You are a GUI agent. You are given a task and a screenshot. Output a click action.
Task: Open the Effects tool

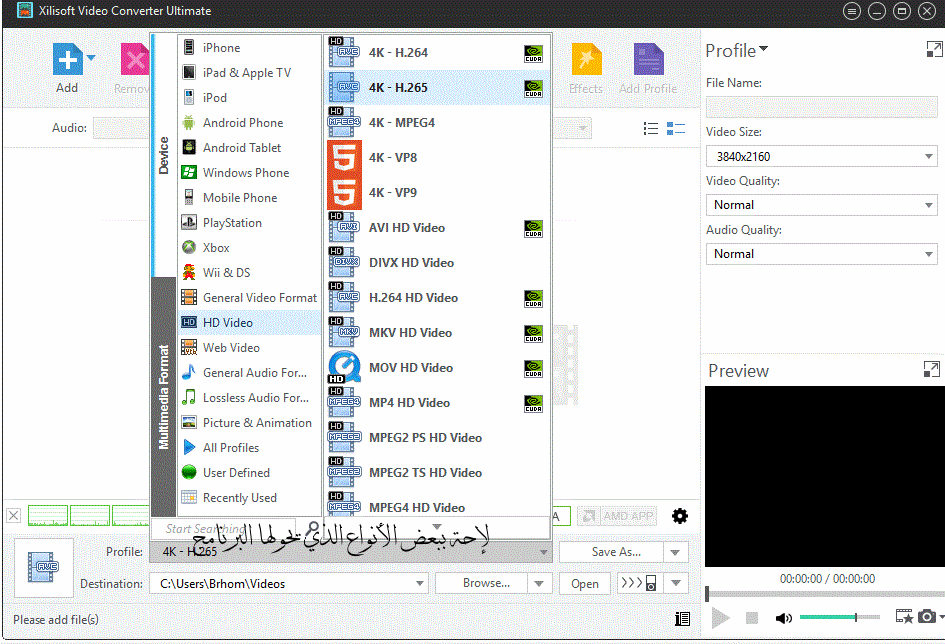click(x=586, y=62)
